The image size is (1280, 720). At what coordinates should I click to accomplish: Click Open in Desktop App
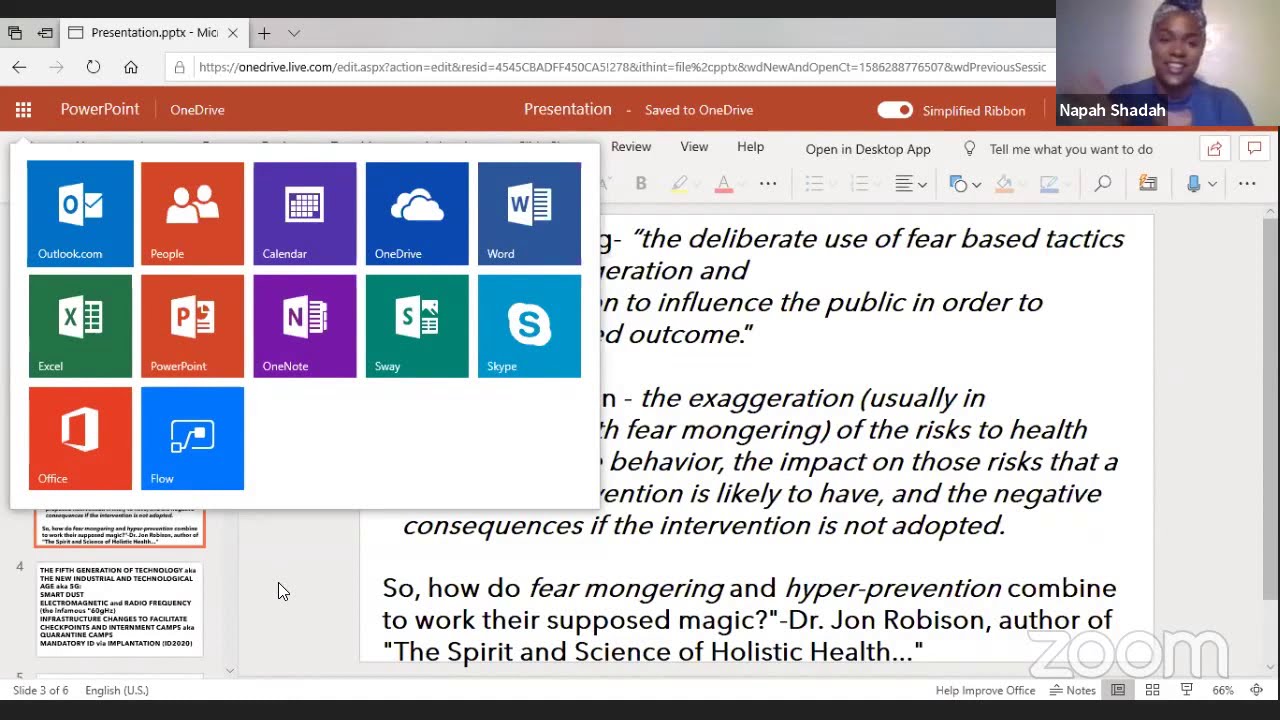[x=868, y=149]
